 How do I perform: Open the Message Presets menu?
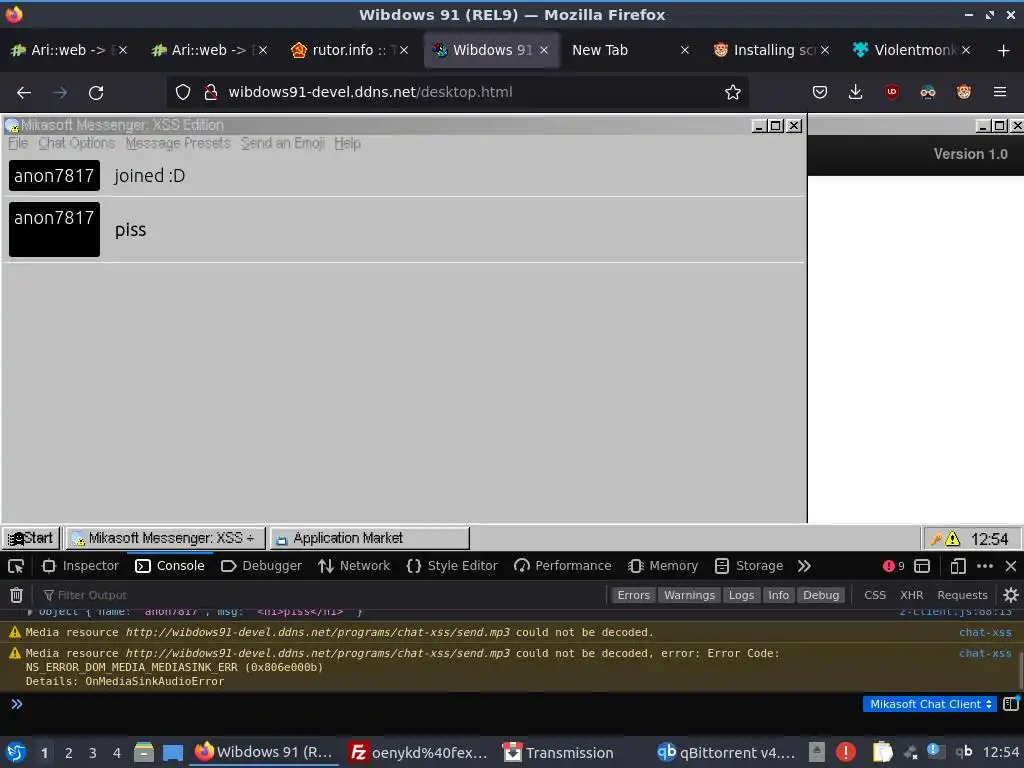tap(178, 144)
